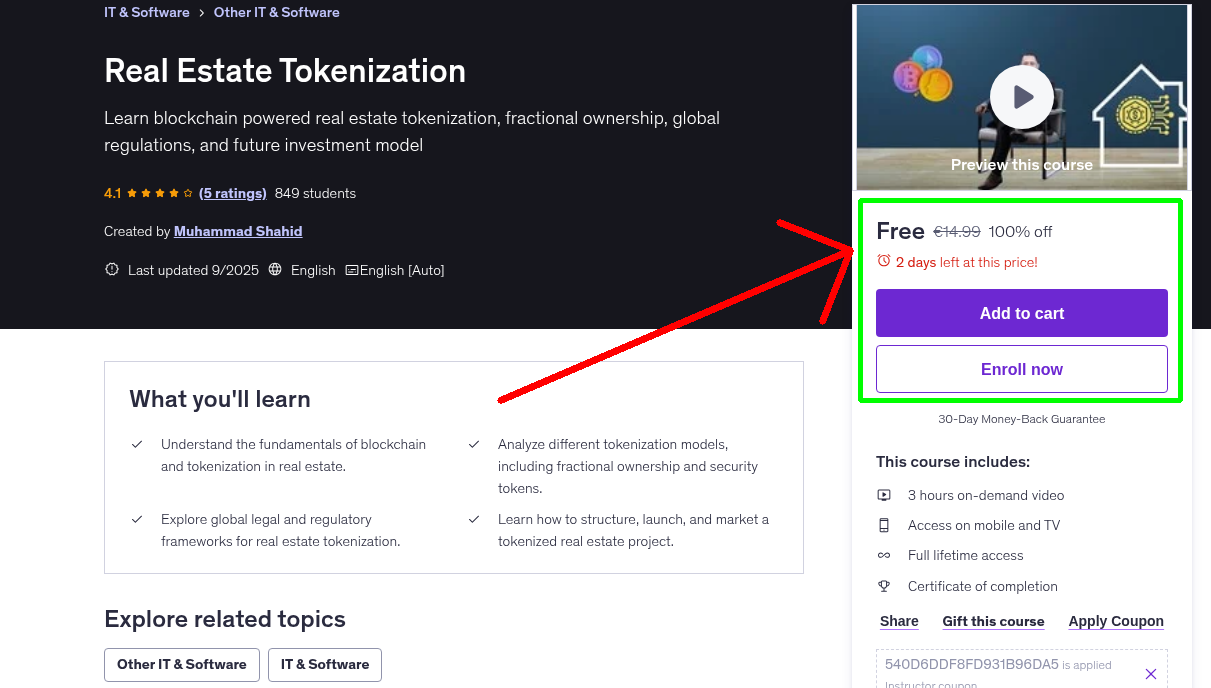Open the (5 ratings) reviews link
The height and width of the screenshot is (688, 1211).
(232, 193)
